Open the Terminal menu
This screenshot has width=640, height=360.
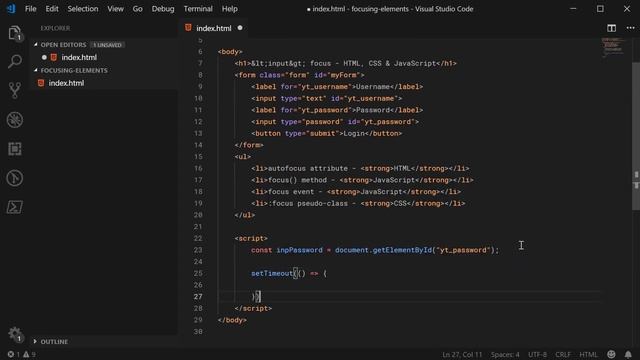pyautogui.click(x=198, y=9)
